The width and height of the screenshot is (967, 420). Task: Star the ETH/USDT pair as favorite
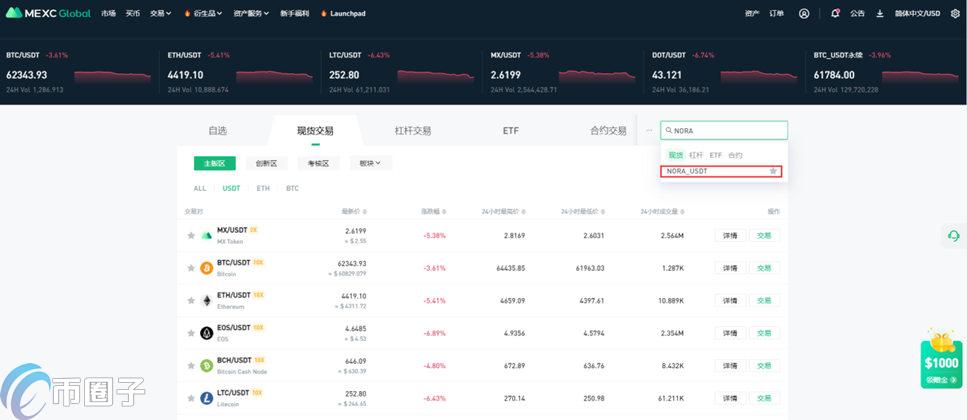click(x=191, y=301)
